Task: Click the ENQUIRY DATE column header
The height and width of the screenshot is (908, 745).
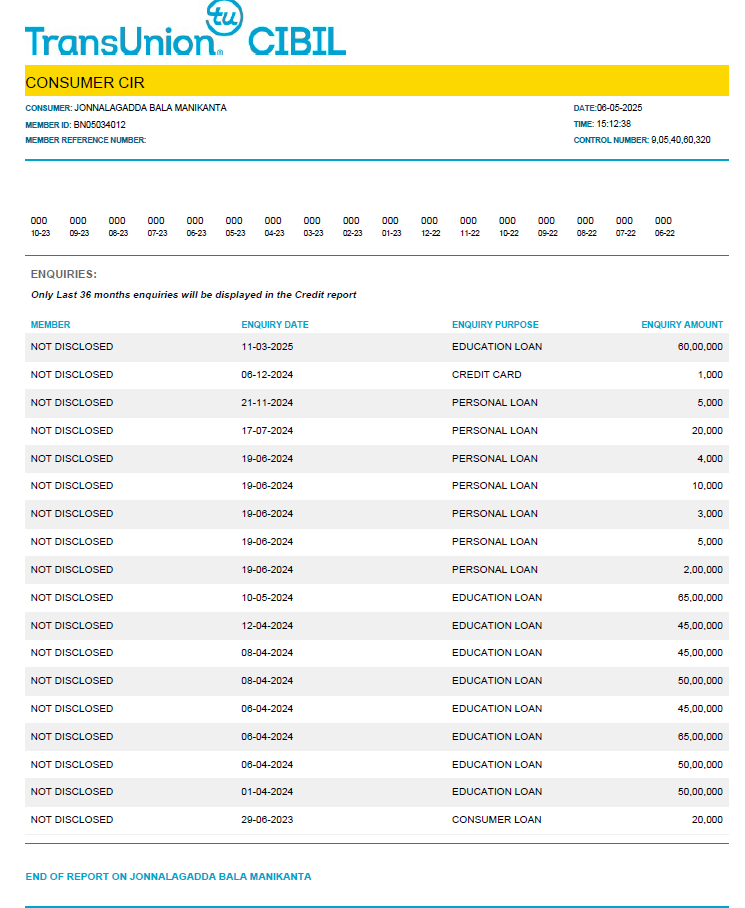Action: point(275,325)
